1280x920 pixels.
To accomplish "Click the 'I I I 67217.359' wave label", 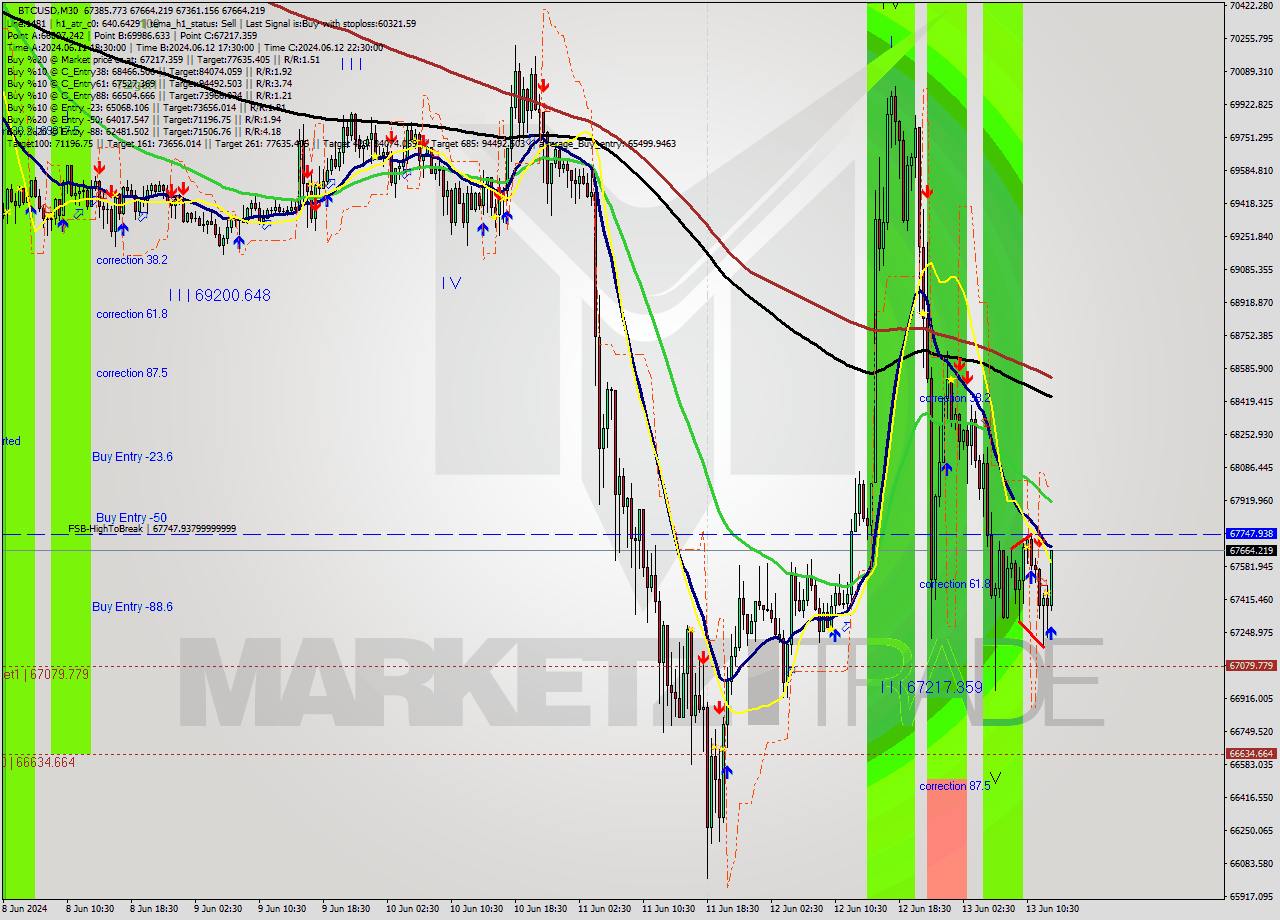I will (x=932, y=687).
